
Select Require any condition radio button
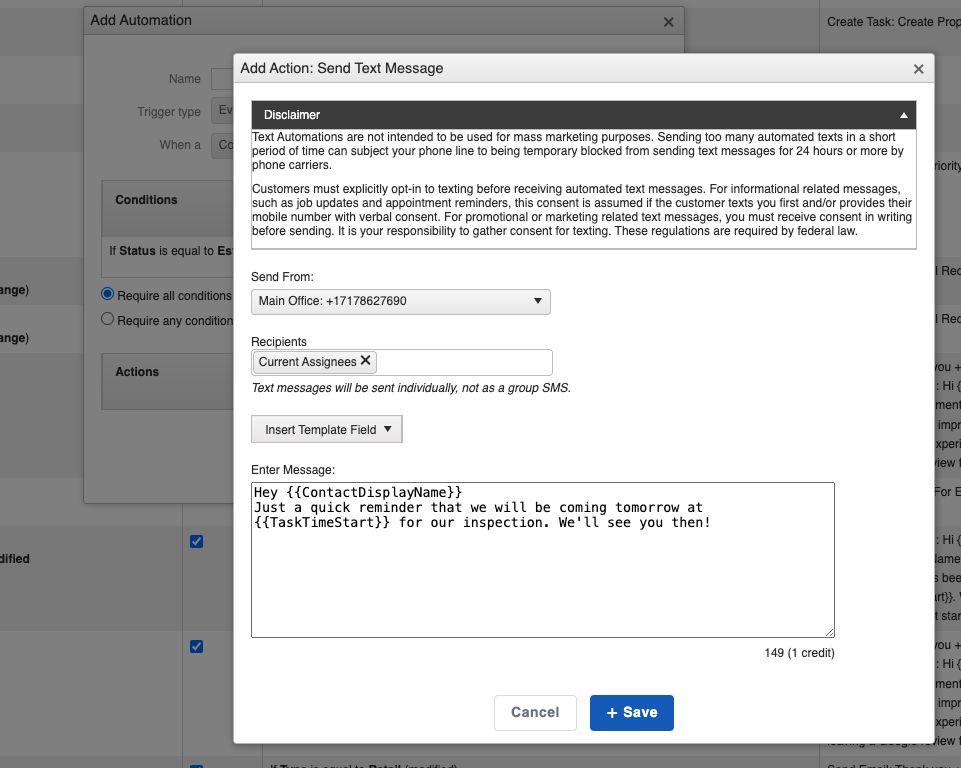tap(107, 319)
